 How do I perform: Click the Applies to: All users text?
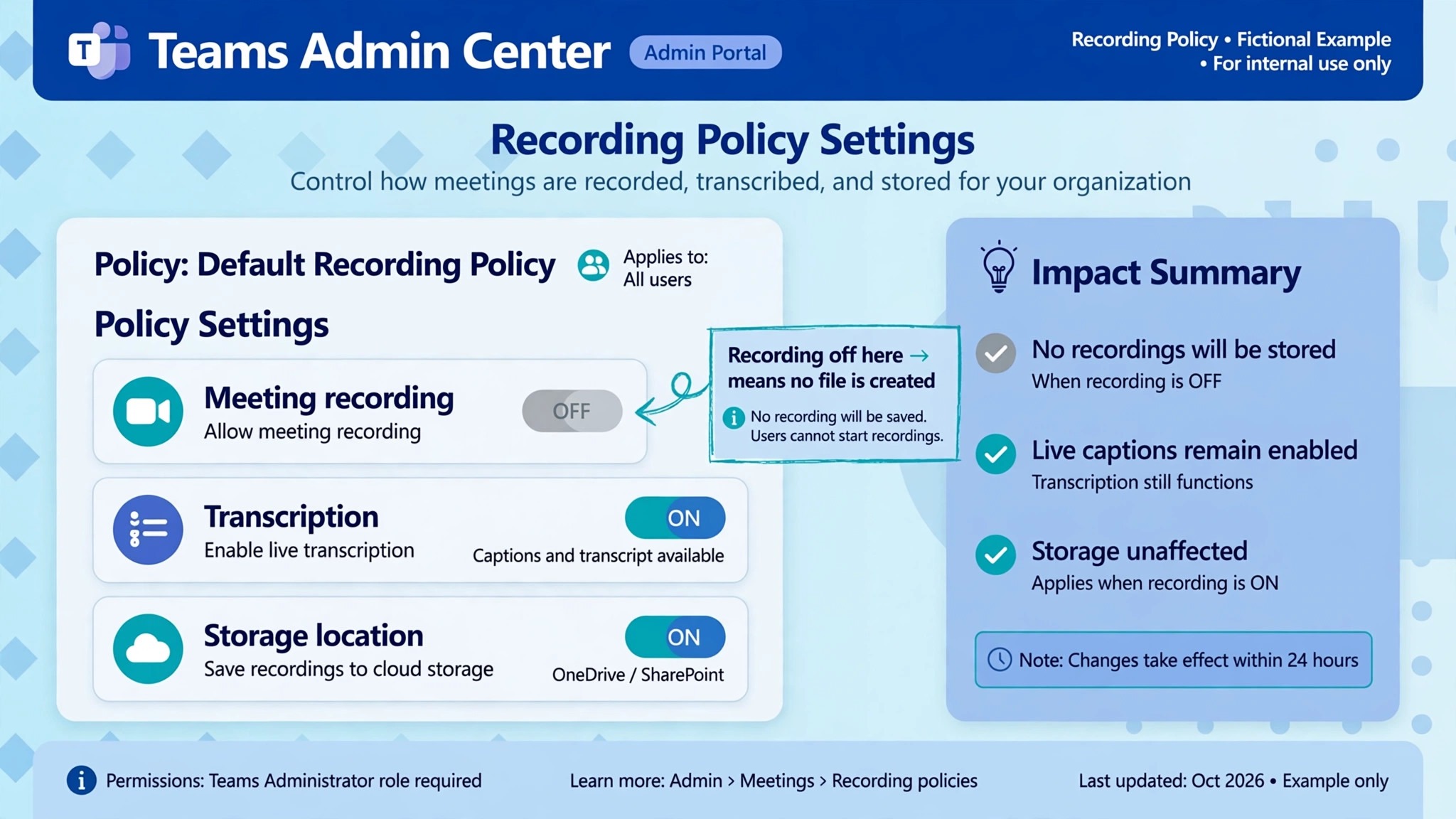pos(665,268)
